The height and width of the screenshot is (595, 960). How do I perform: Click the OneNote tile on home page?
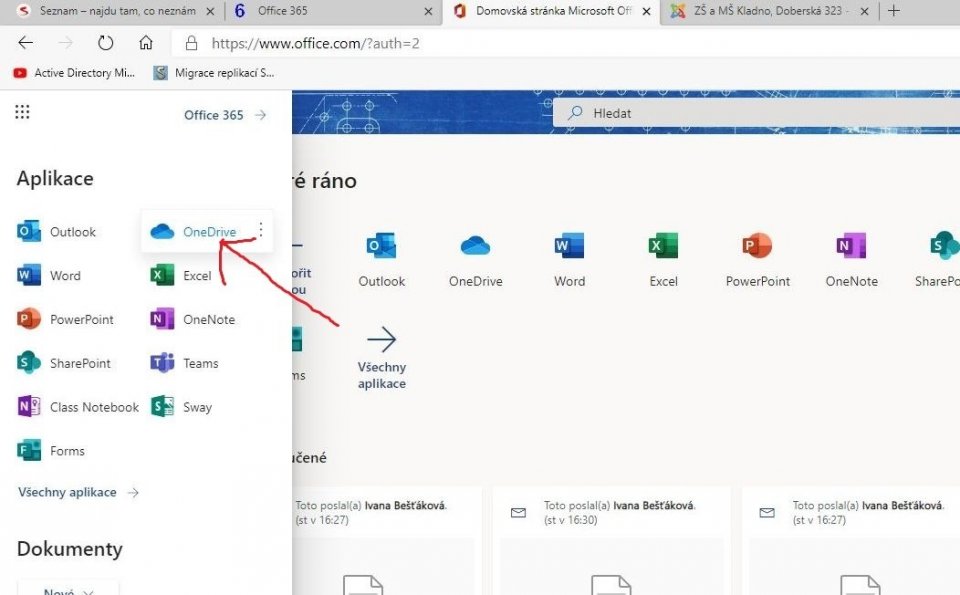pos(852,260)
